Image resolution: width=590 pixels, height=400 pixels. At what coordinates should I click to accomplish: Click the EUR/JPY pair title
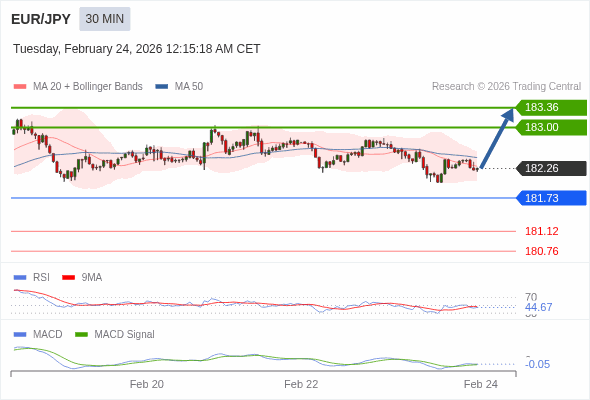41,19
